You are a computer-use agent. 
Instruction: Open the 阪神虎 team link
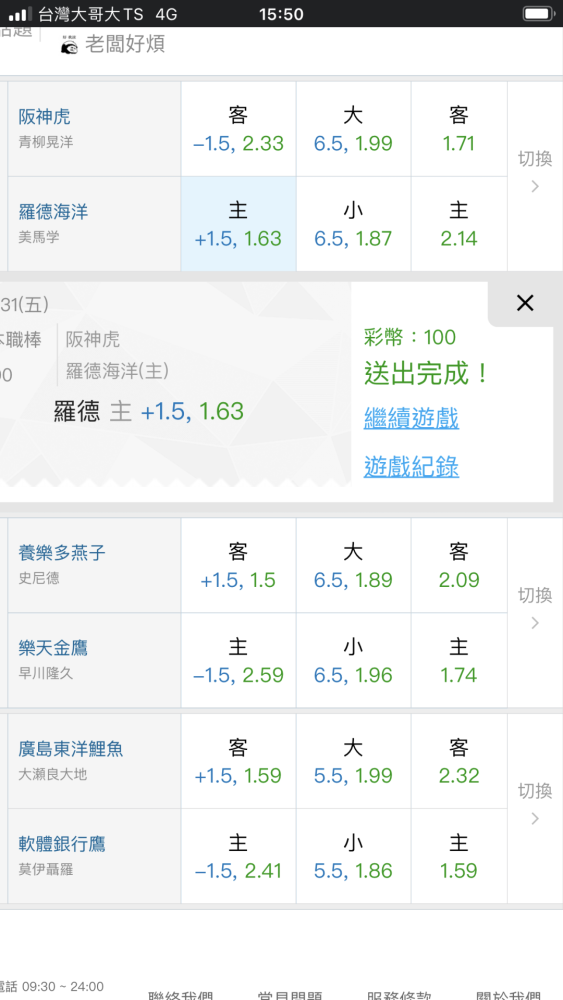(x=45, y=117)
